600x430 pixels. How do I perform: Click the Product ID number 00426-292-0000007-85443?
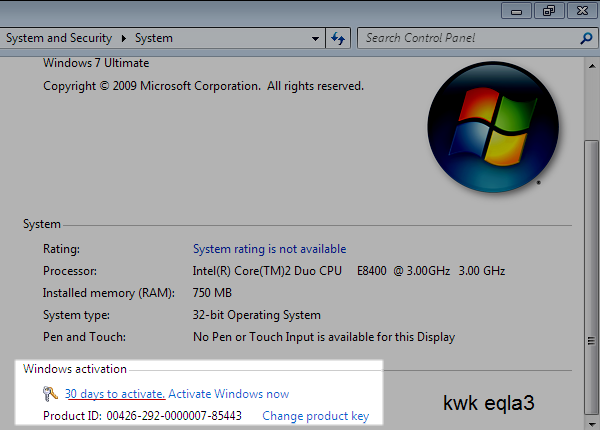pyautogui.click(x=174, y=416)
